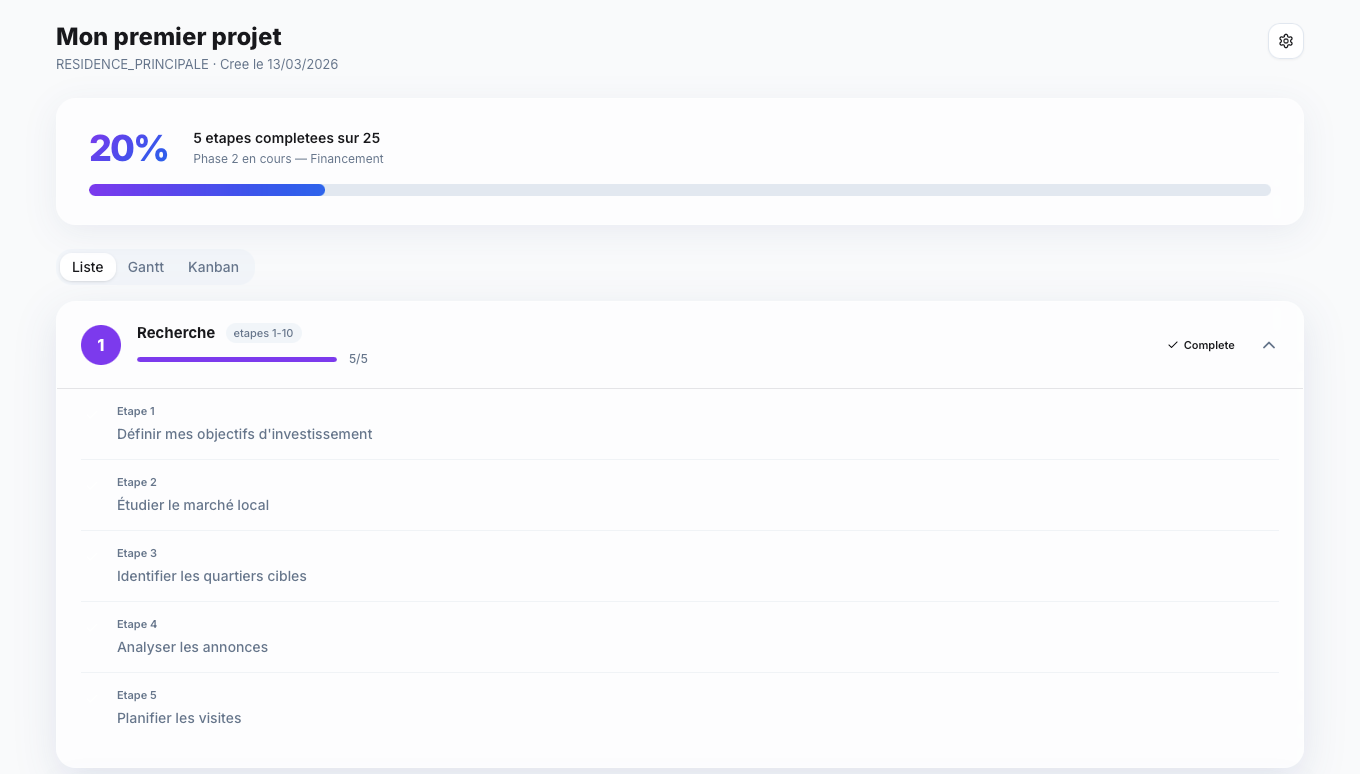Open the "Planifier les visites" step
Viewport: 1360px width, 774px height.
coord(179,718)
